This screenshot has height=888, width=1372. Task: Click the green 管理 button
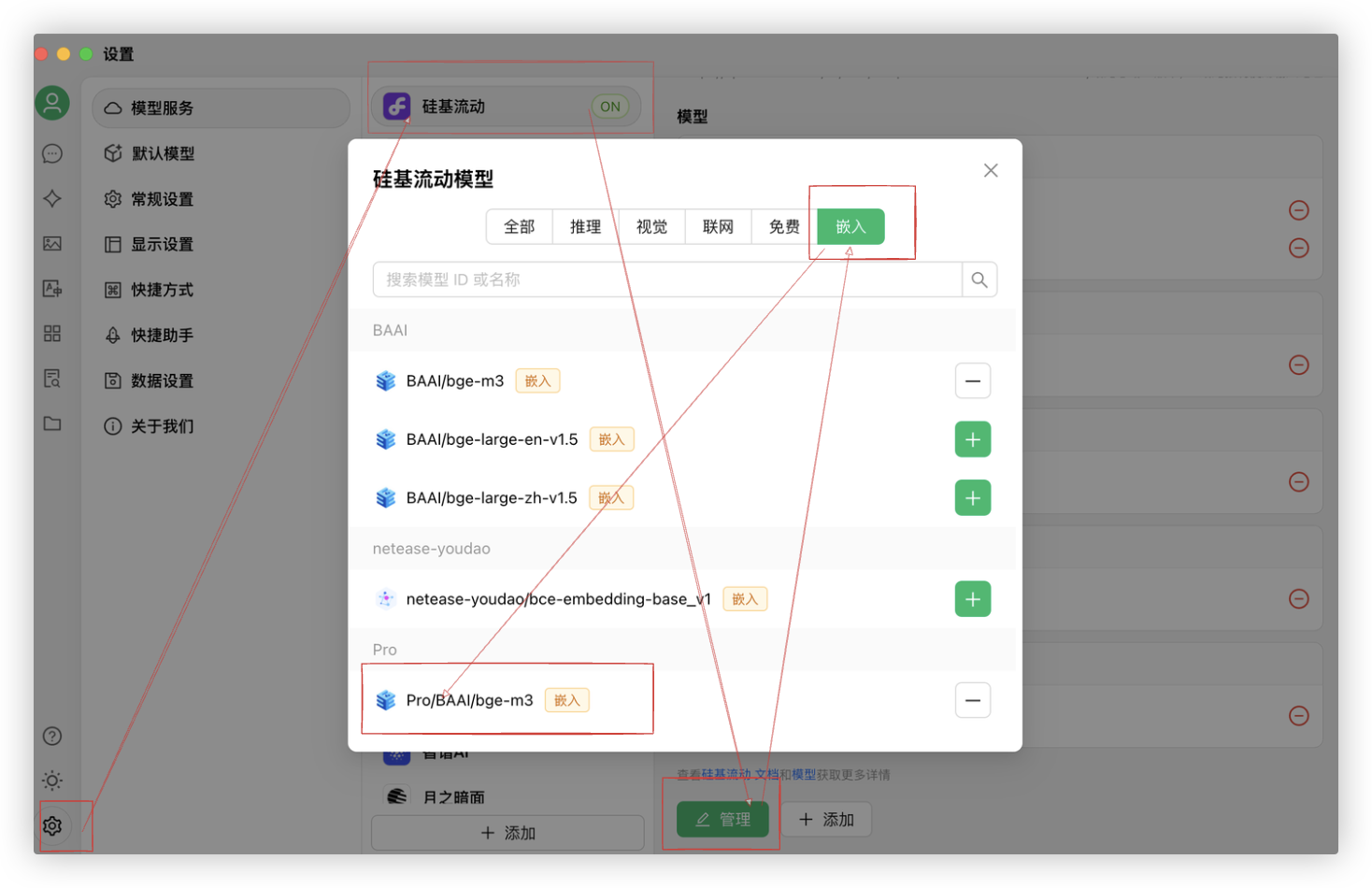point(722,820)
